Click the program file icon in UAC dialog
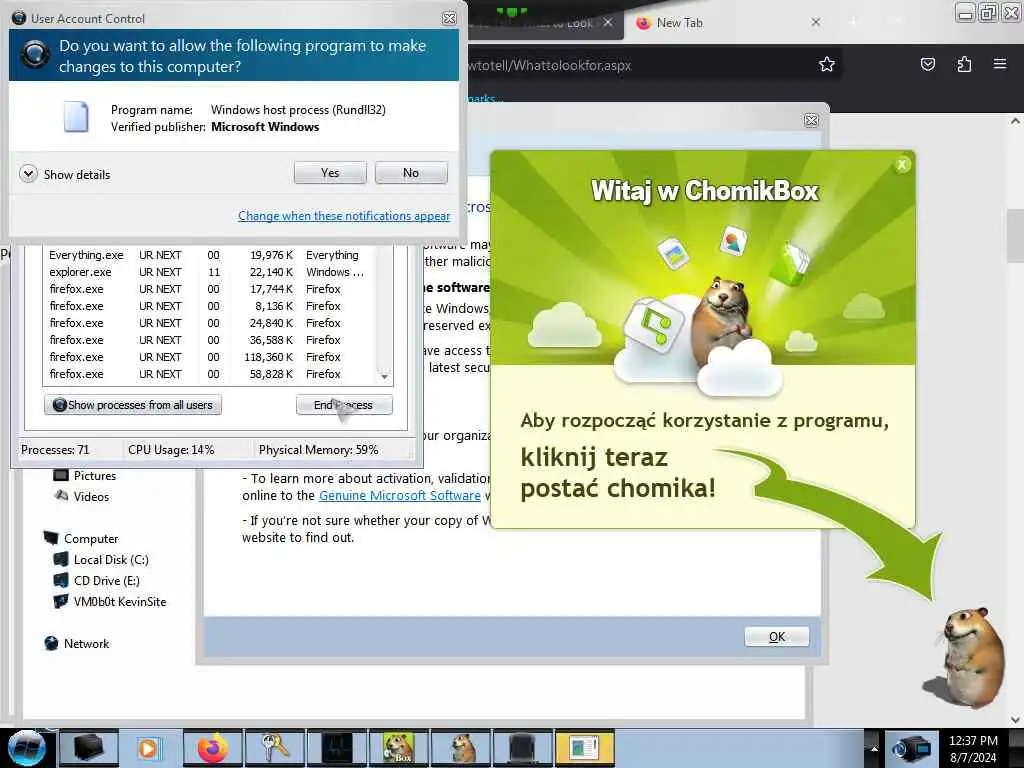 pos(76,118)
